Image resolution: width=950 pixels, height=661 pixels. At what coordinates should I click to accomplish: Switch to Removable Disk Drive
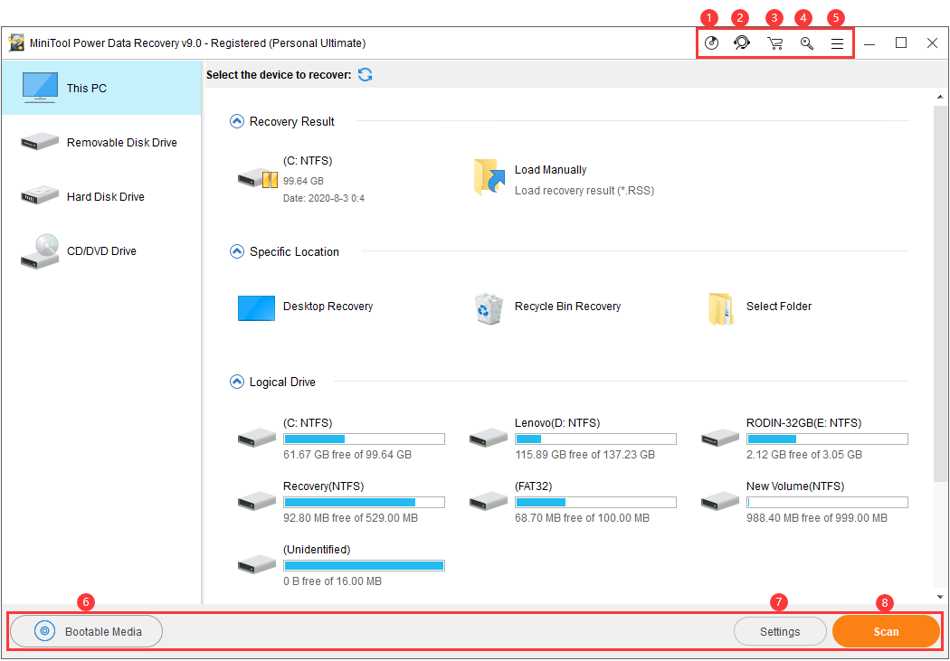pos(101,142)
